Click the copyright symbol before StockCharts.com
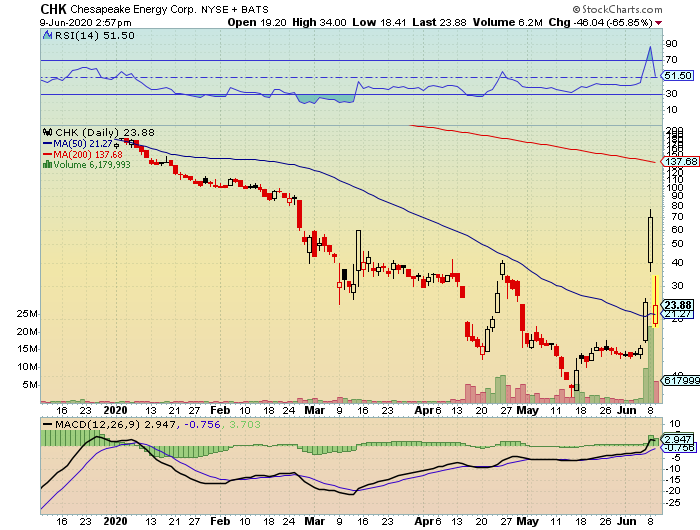 [576, 9]
